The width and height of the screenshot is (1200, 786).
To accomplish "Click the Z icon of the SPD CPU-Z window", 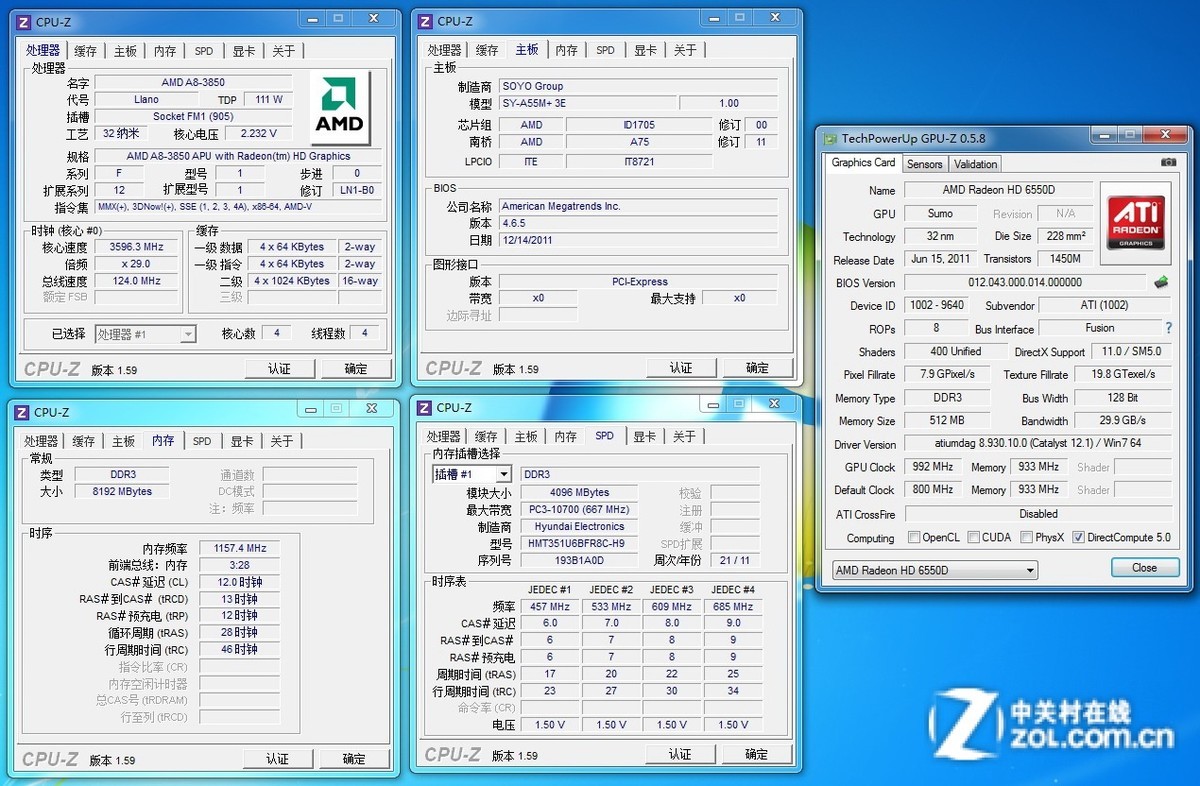I will 425,407.
